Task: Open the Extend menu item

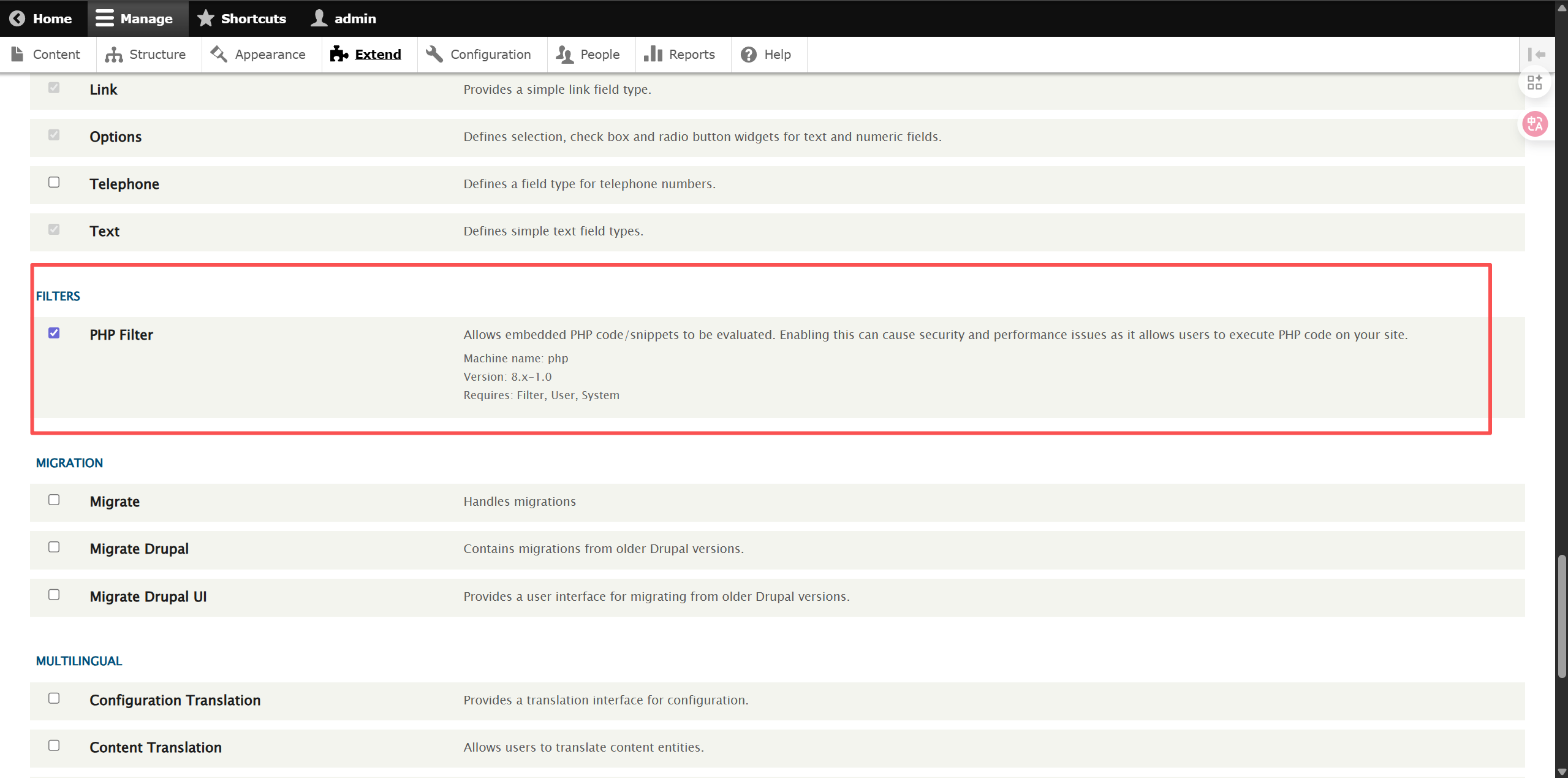Action: [x=369, y=55]
